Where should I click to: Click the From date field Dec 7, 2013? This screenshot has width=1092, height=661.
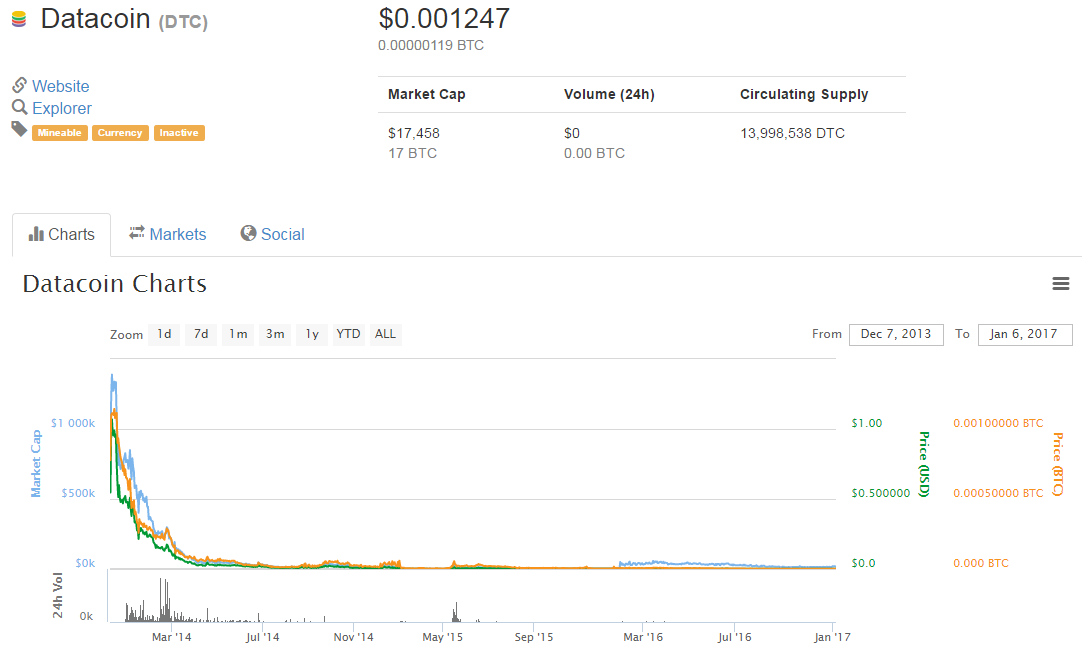[896, 334]
